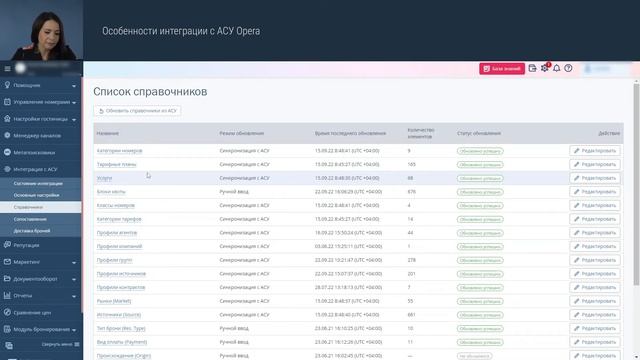The width and height of the screenshot is (640, 360).
Task: Expand the Настройки гостиницы menu arrow
Action: tap(74, 120)
